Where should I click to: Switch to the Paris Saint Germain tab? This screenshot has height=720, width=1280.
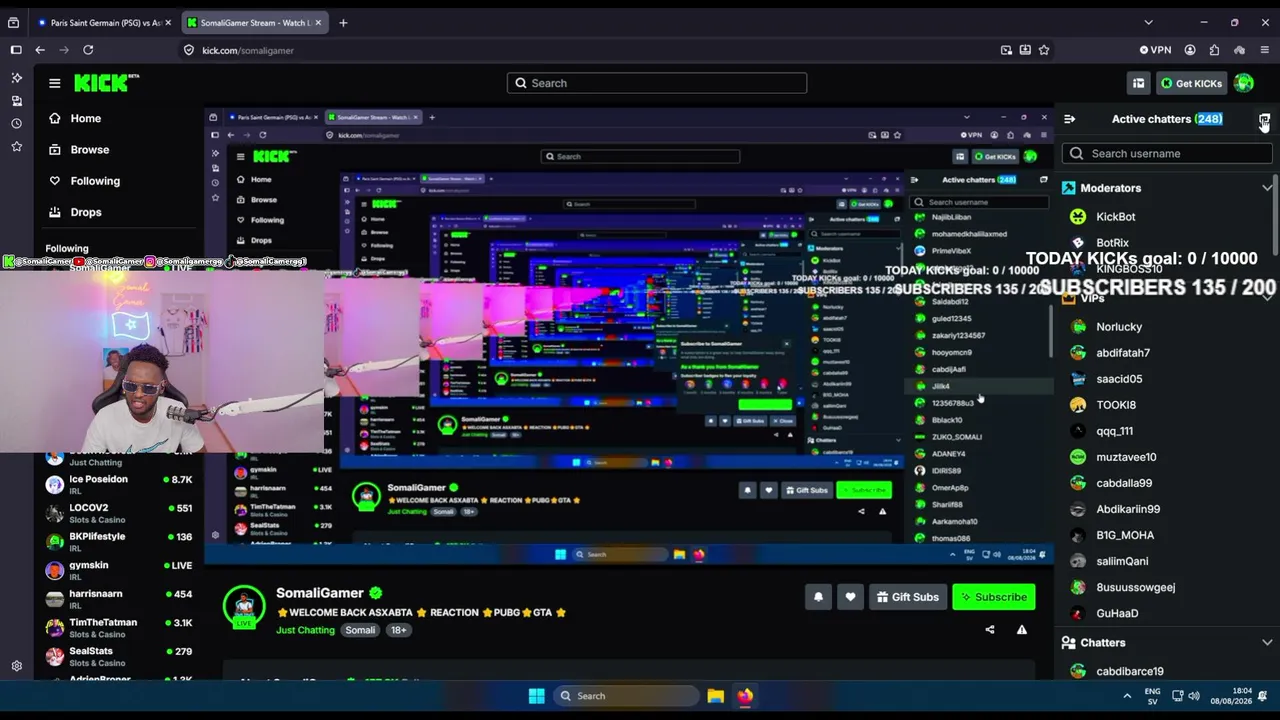click(103, 22)
